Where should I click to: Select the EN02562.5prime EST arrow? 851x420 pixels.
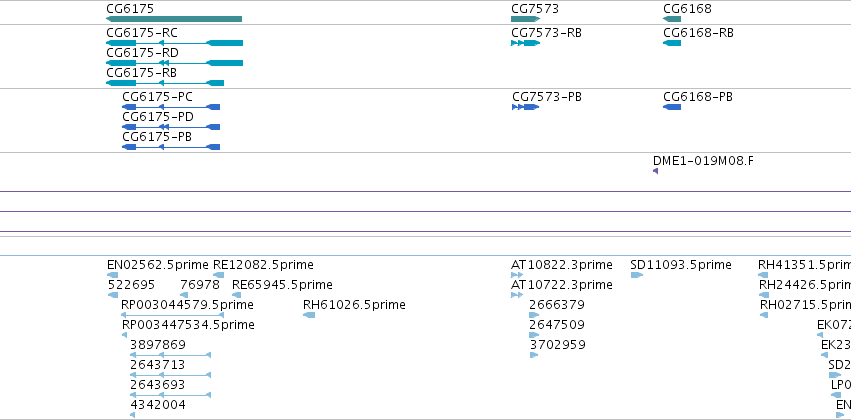point(112,275)
